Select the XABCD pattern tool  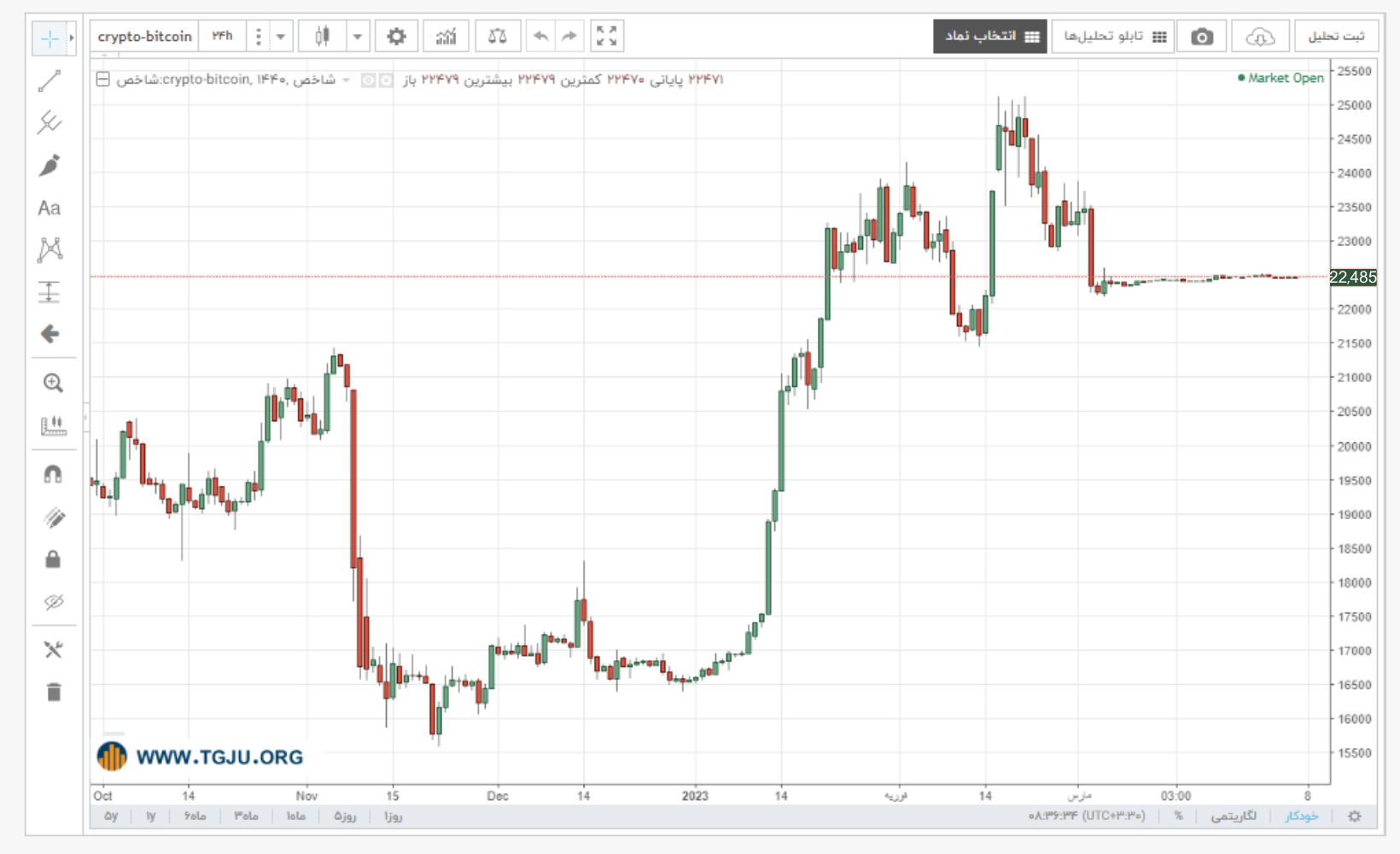point(50,249)
